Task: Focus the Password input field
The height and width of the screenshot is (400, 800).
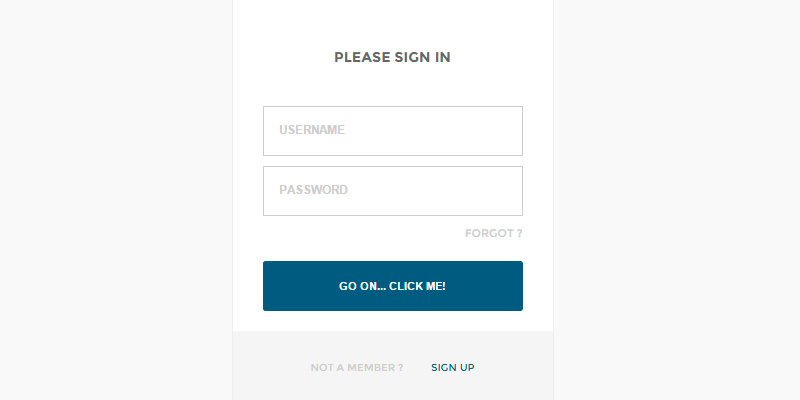Action: click(x=392, y=191)
